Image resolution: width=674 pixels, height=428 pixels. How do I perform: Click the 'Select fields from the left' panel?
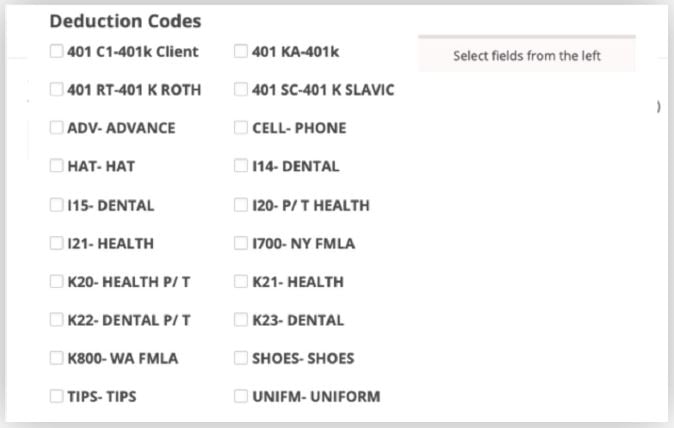526,56
